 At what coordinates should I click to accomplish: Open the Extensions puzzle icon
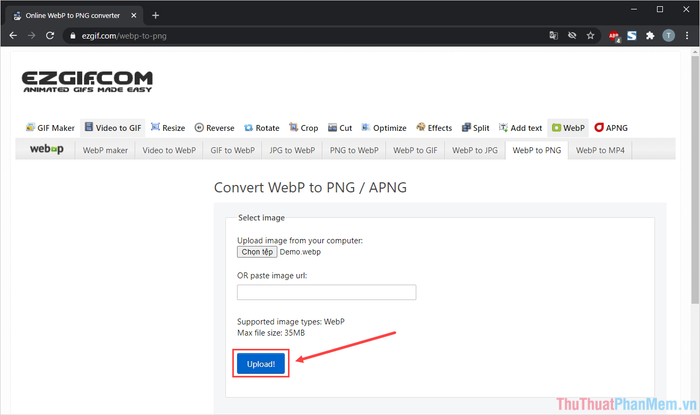click(x=650, y=35)
